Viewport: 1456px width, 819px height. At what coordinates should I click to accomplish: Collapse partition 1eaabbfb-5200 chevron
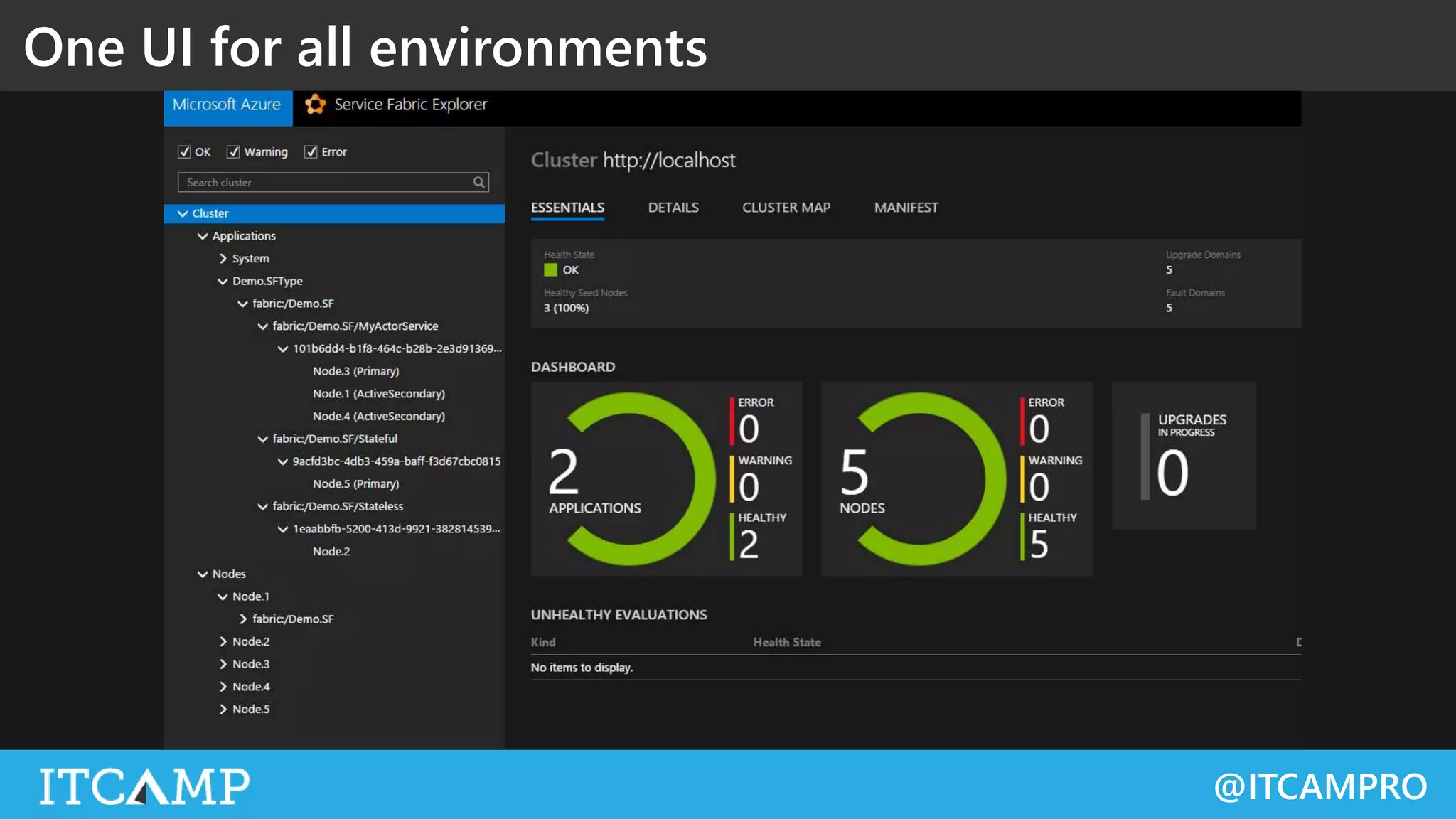[x=283, y=529]
